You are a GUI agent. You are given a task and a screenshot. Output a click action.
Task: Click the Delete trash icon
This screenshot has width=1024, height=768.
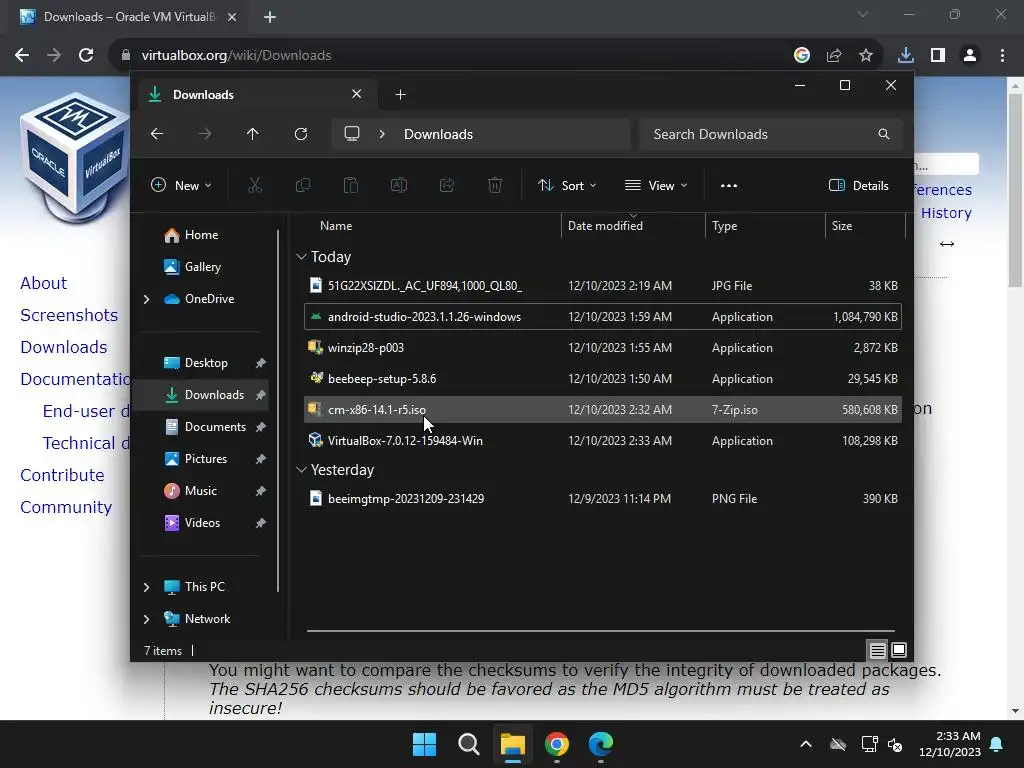495,185
